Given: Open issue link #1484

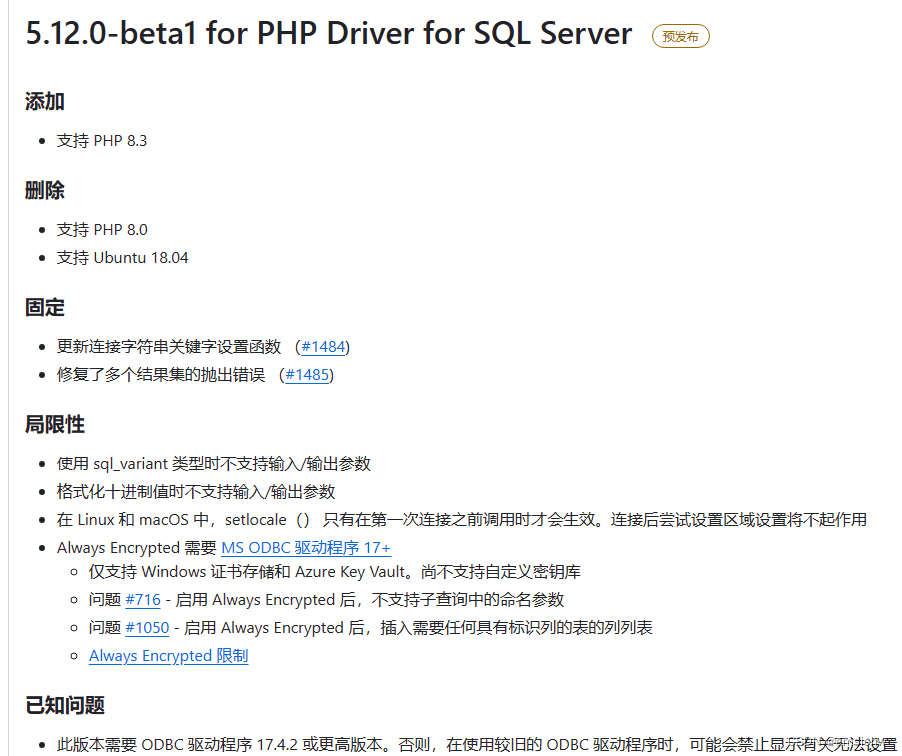Looking at the screenshot, I should [323, 346].
